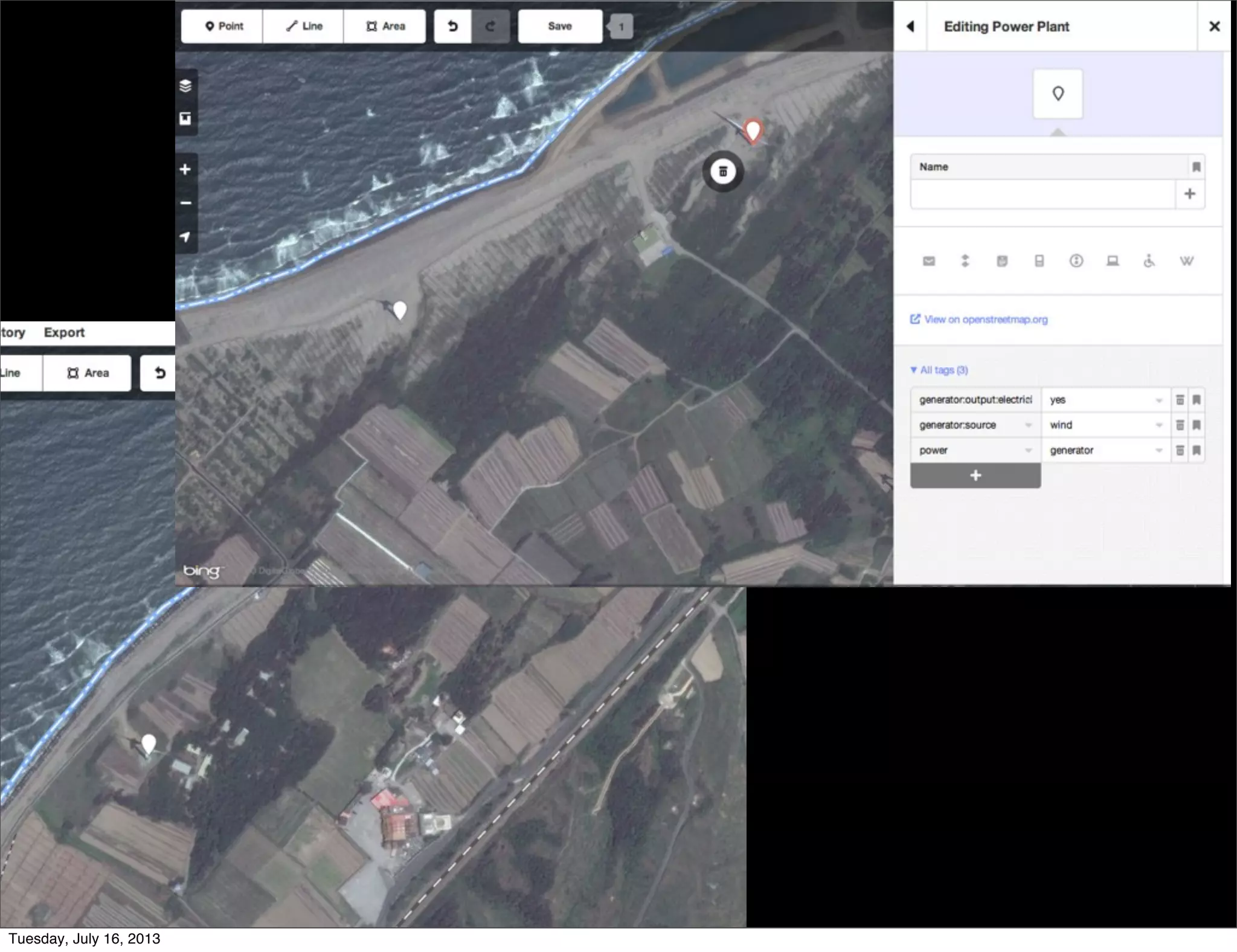The height and width of the screenshot is (952, 1237).
Task: Toggle reference info for Name field
Action: 1196,167
